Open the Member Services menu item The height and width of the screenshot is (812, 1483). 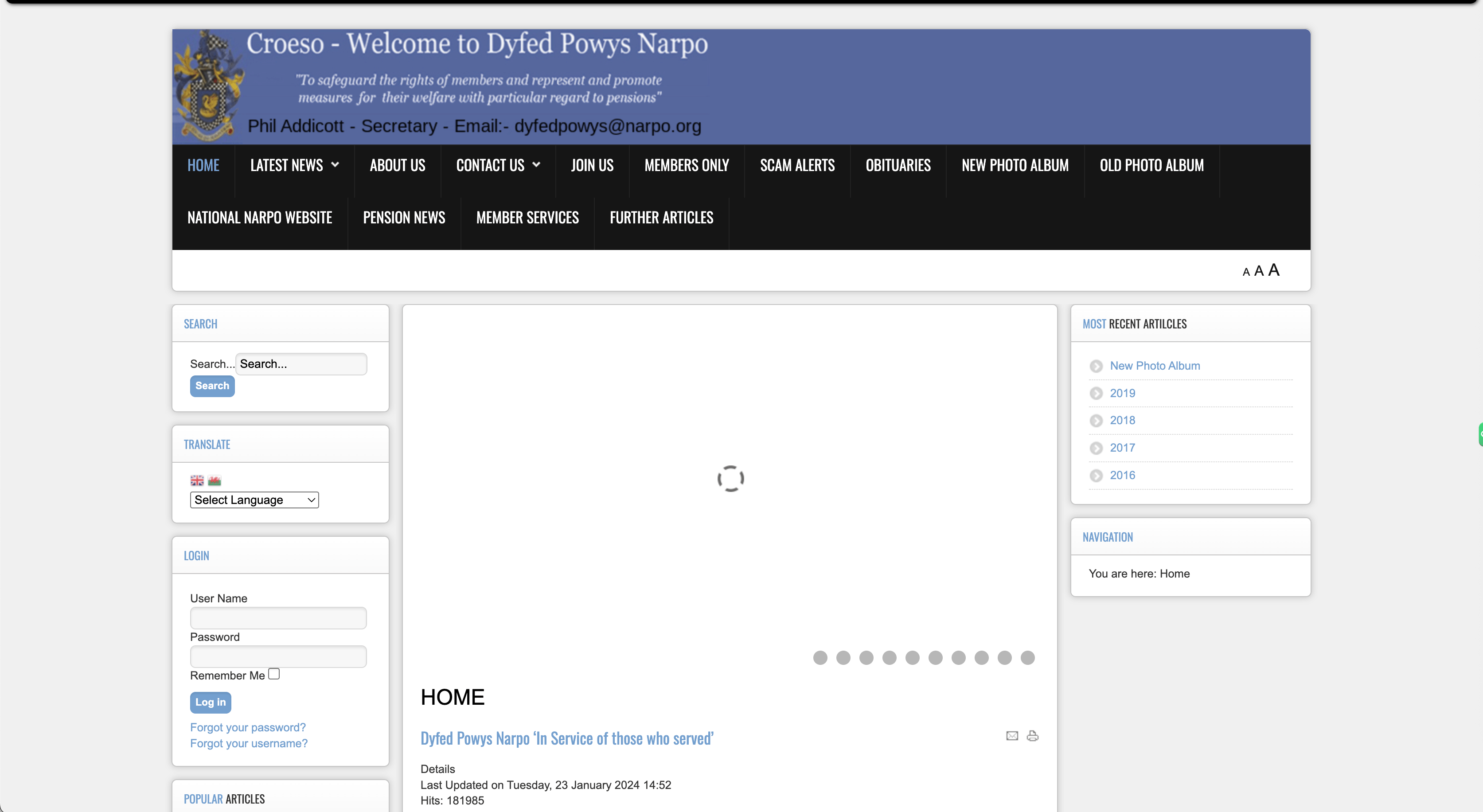(x=527, y=218)
